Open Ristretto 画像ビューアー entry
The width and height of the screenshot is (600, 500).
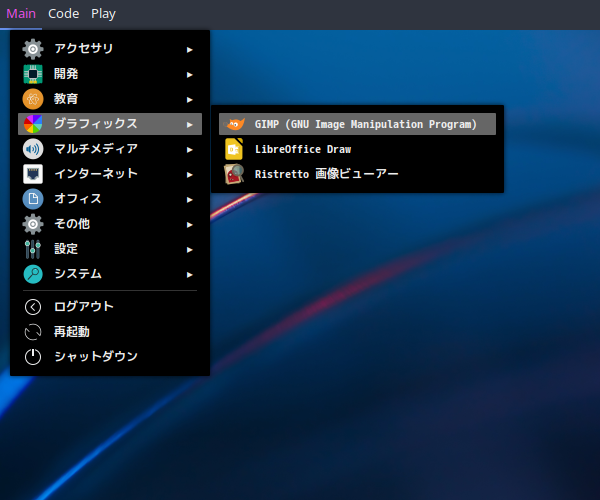coord(357,174)
